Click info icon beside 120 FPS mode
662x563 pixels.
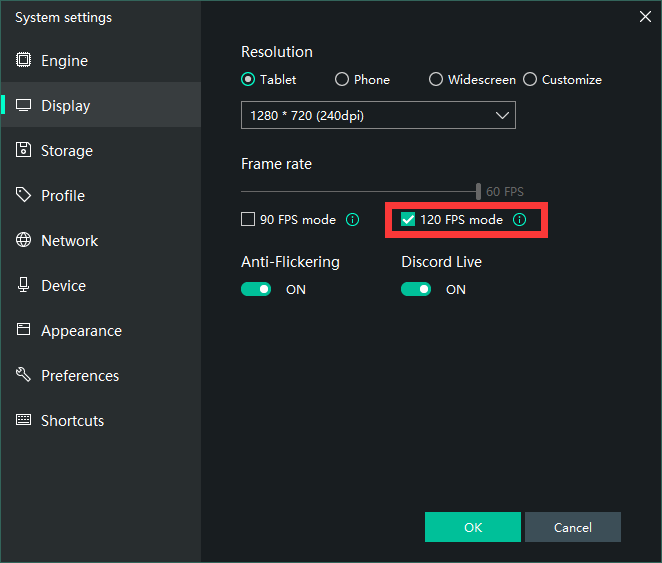519,220
